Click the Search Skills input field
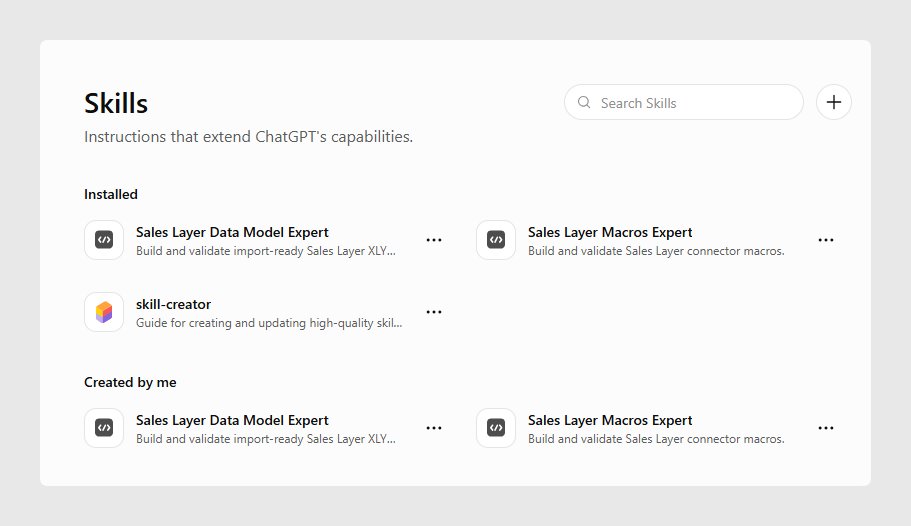911x526 pixels. pos(683,102)
